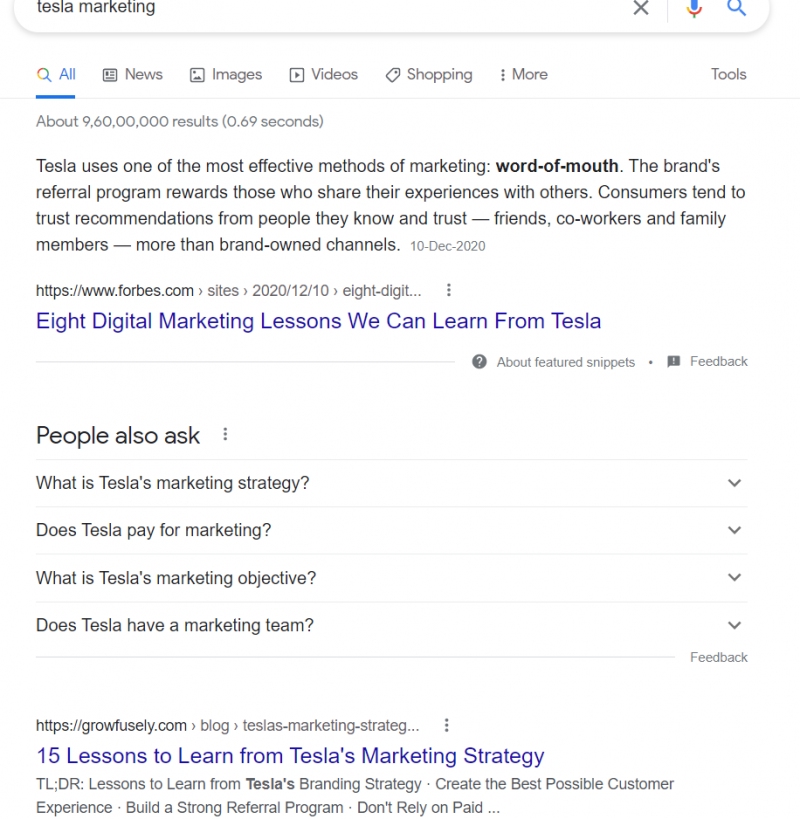Viewport: 800px width, 819px height.
Task: Expand 'Does Tesla have a marketing team?'
Action: 734,625
